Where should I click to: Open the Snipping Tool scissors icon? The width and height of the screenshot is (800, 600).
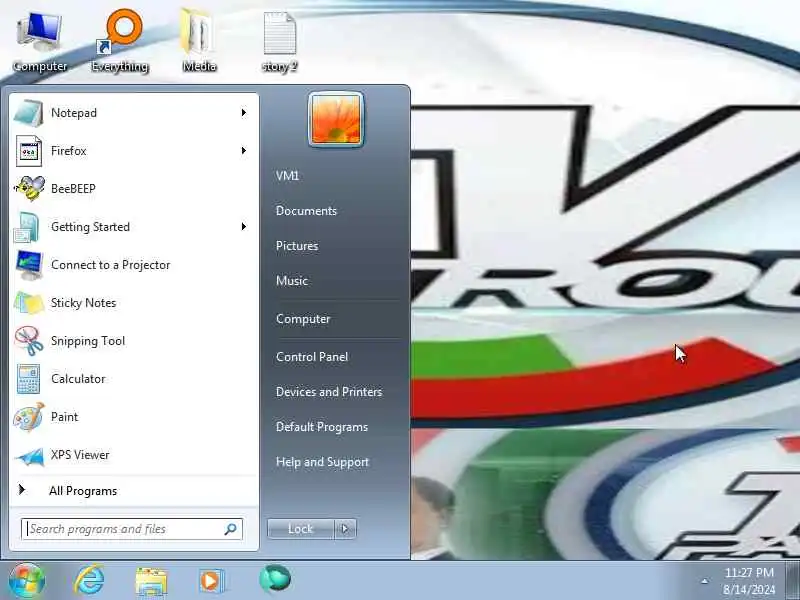29,341
